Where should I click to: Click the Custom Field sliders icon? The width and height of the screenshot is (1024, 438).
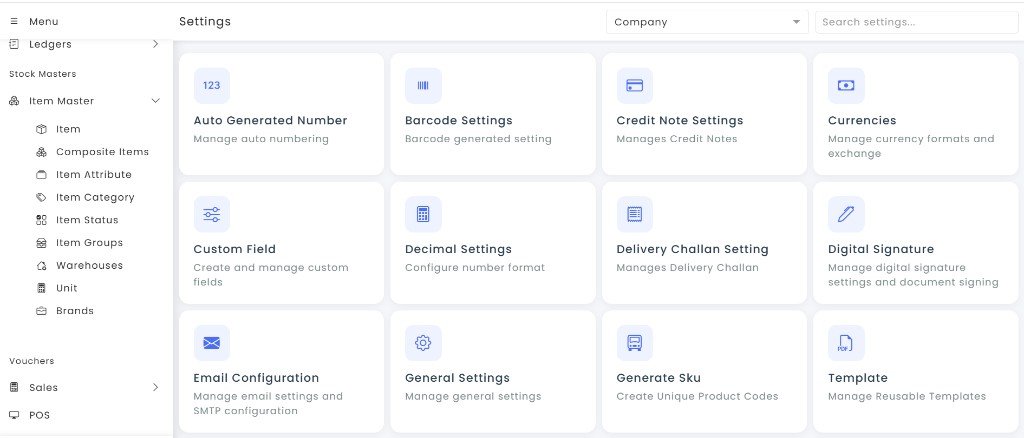click(212, 214)
